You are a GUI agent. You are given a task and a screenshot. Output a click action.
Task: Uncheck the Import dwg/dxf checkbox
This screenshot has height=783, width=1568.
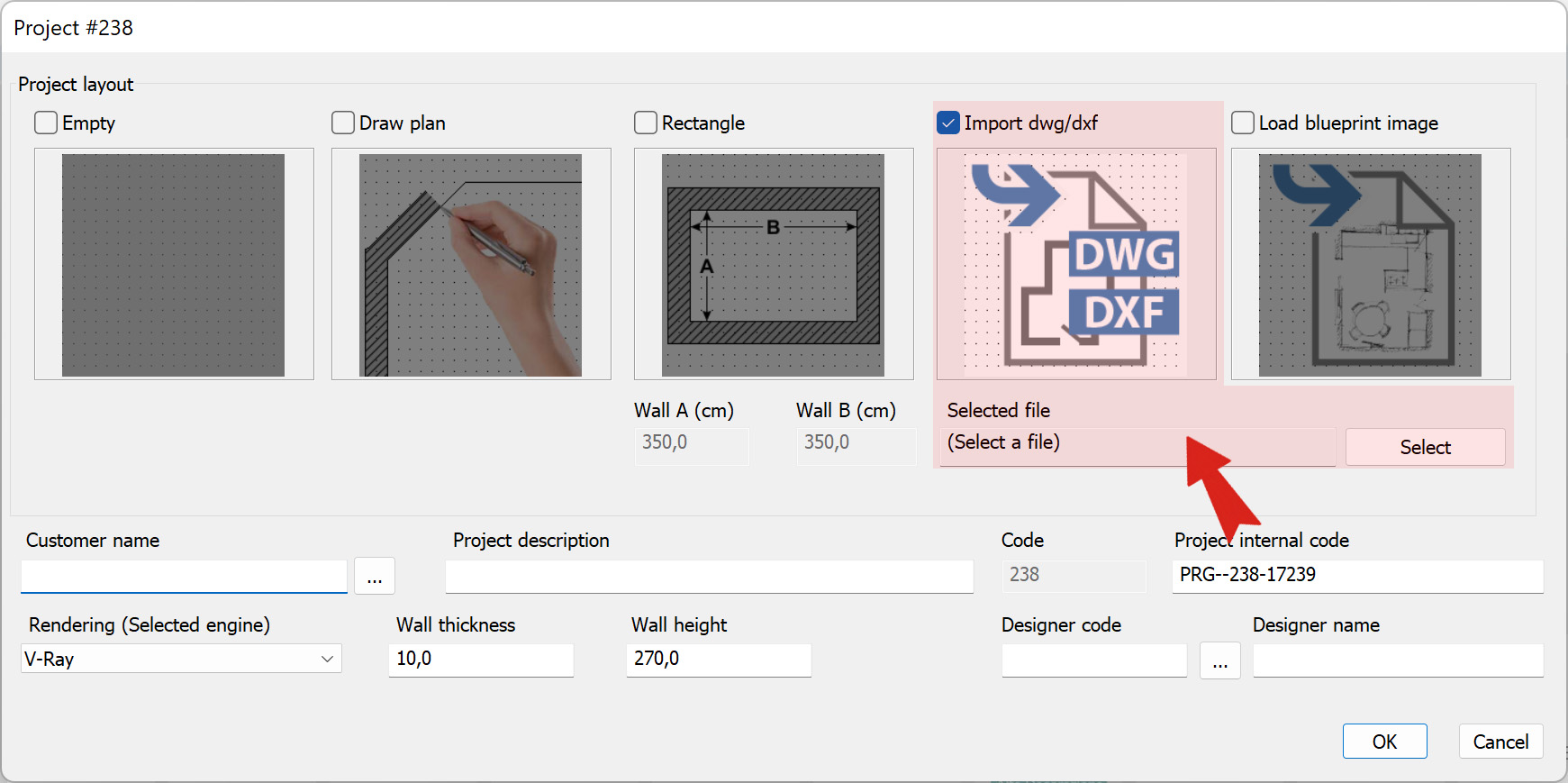[x=948, y=123]
